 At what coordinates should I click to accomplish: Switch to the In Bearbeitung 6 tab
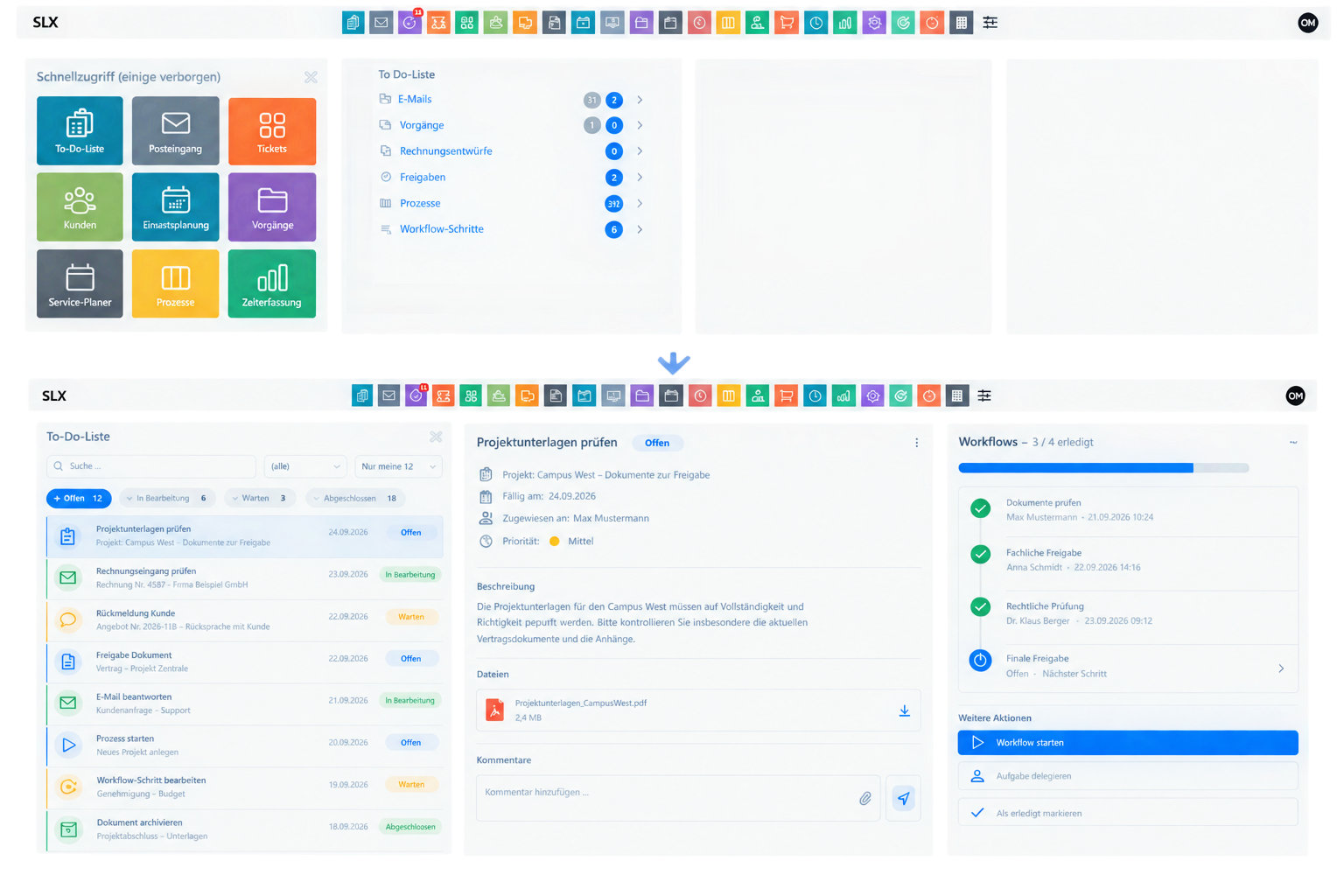(167, 499)
